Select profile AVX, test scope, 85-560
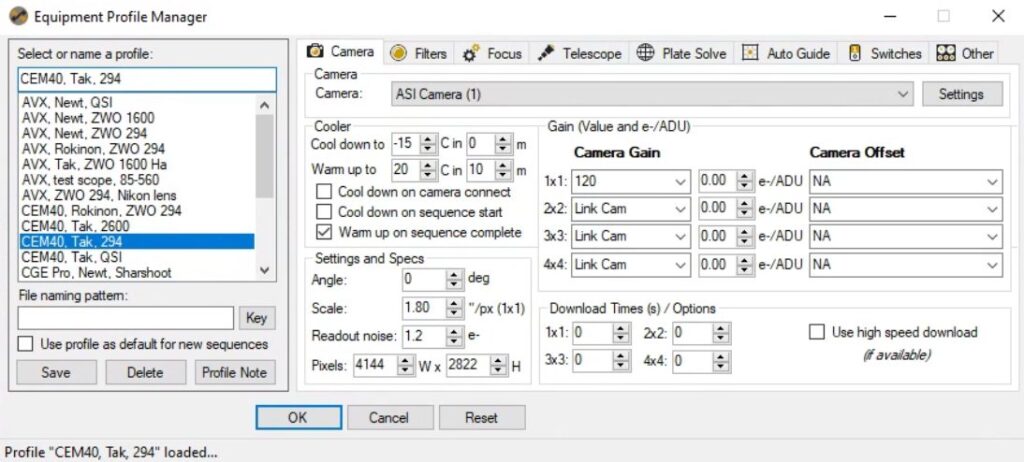 pos(137,180)
